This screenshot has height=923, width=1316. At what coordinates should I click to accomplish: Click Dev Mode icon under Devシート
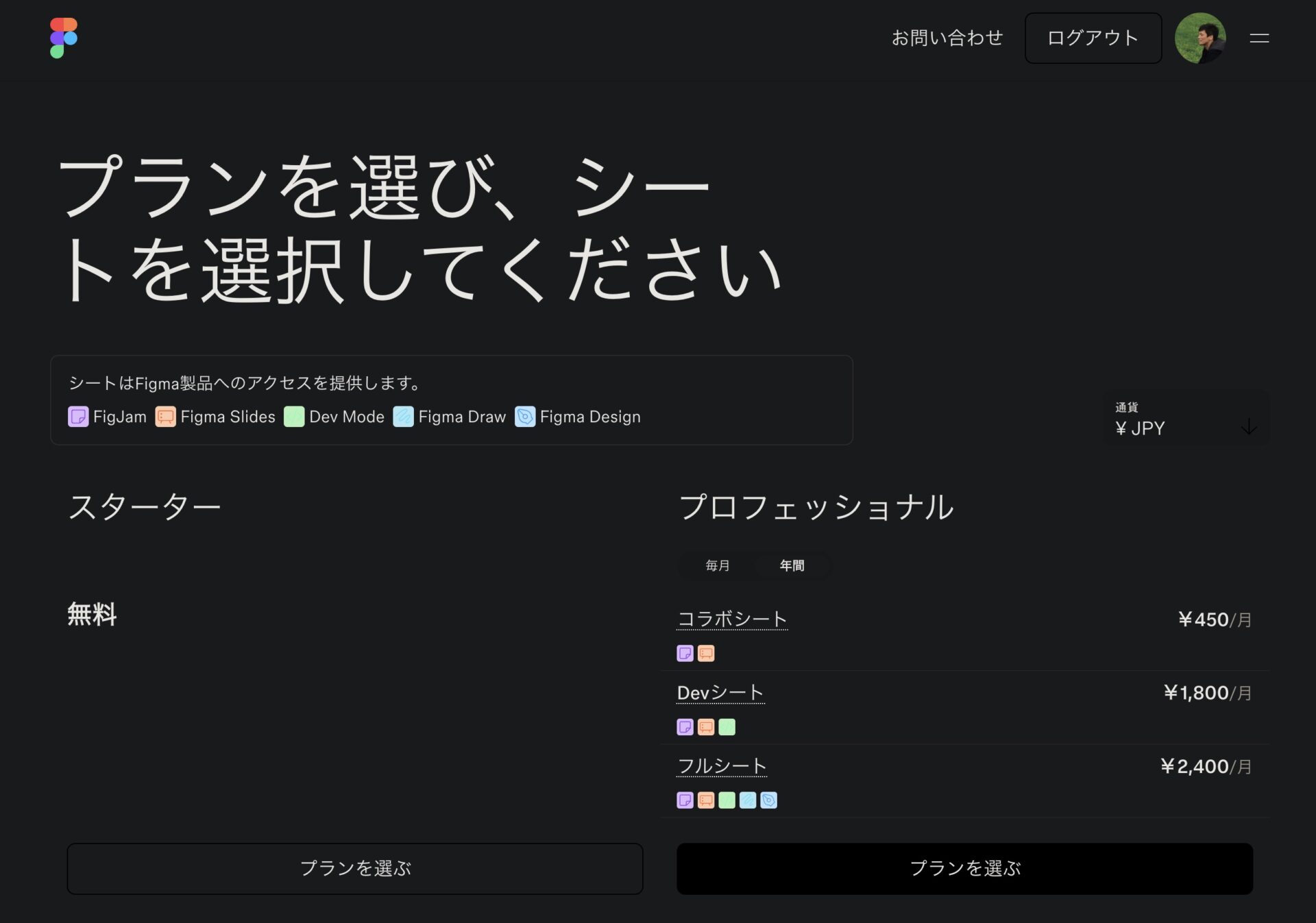click(x=727, y=726)
